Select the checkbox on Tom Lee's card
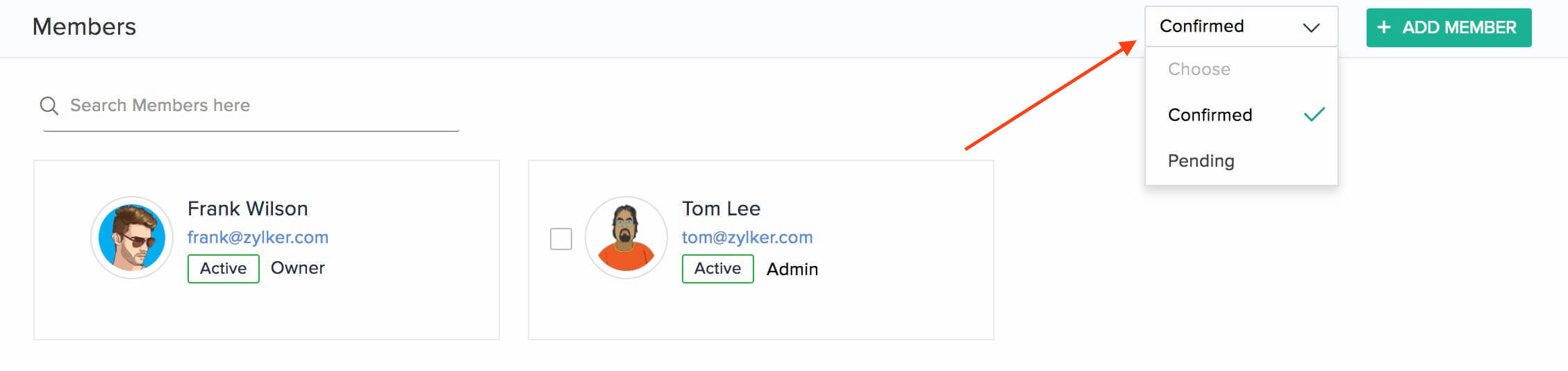This screenshot has height=371, width=1568. [561, 239]
